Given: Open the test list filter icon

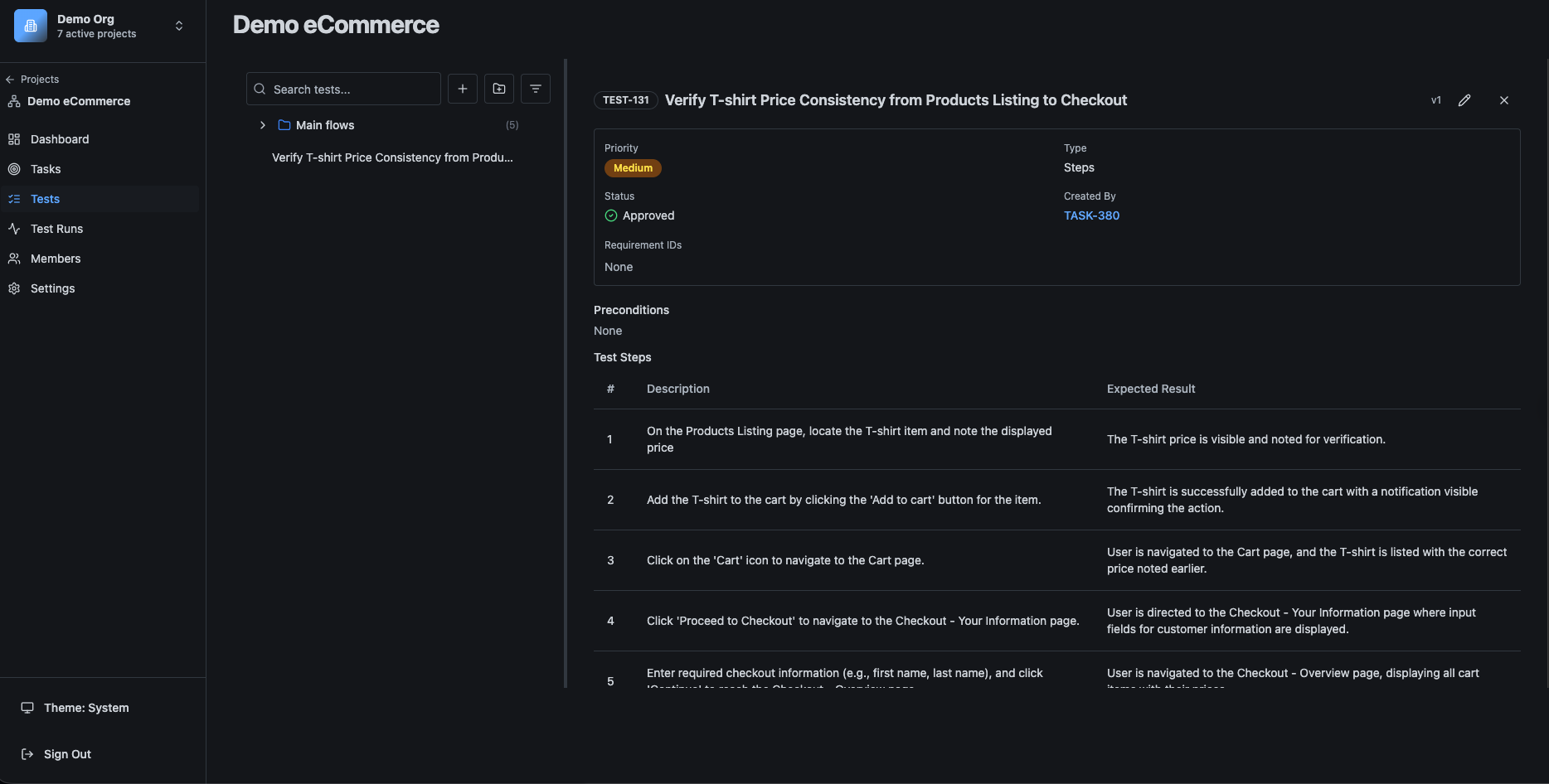Looking at the screenshot, I should (535, 89).
